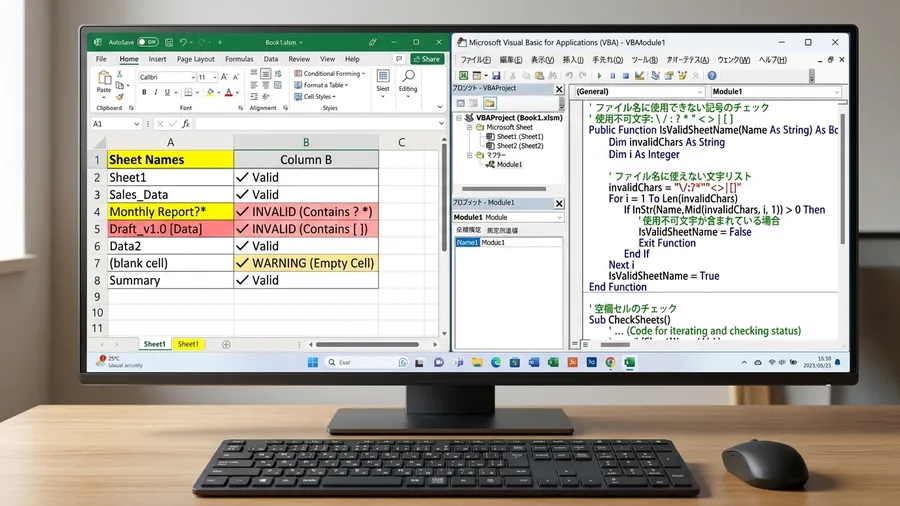Open the Cell Styles dropdown
This screenshot has width=900, height=506.
tap(315, 96)
